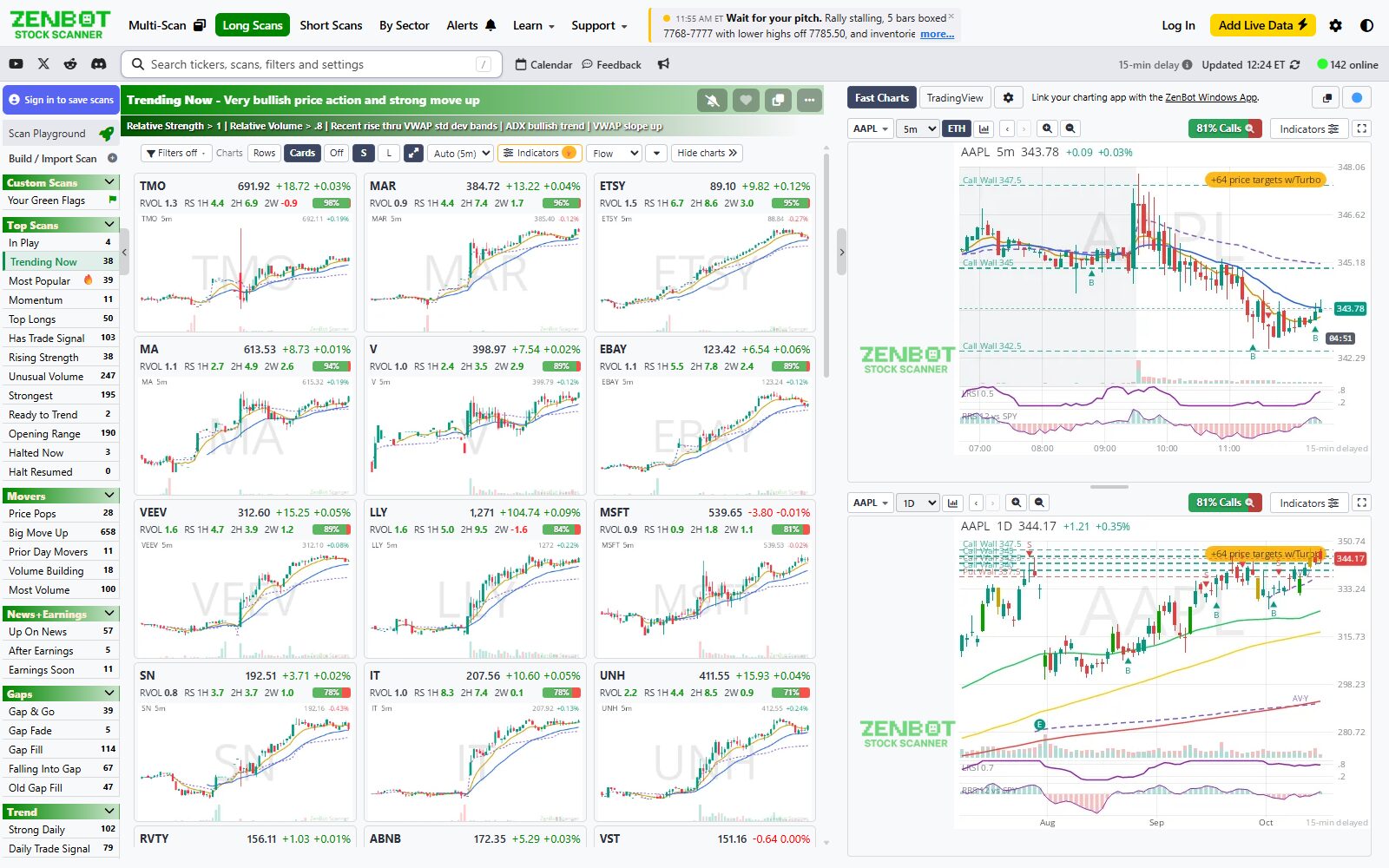Screen dimensions: 1389x868
Task: Open the Reddit social icon
Action: point(70,64)
